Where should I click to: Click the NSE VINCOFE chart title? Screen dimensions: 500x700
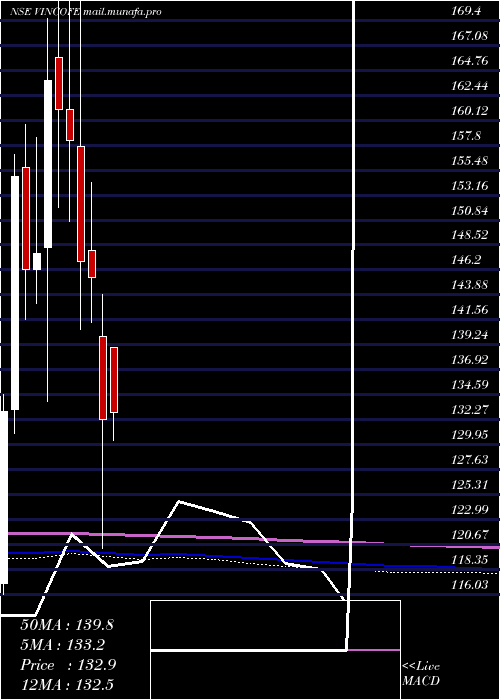pos(45,12)
